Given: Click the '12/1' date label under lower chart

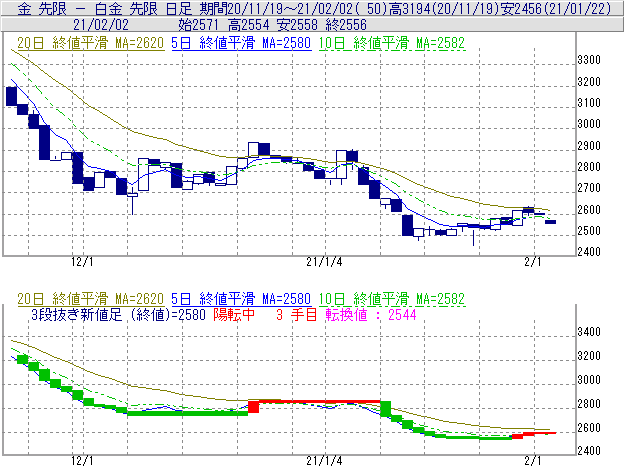Looking at the screenshot, I should tap(82, 461).
